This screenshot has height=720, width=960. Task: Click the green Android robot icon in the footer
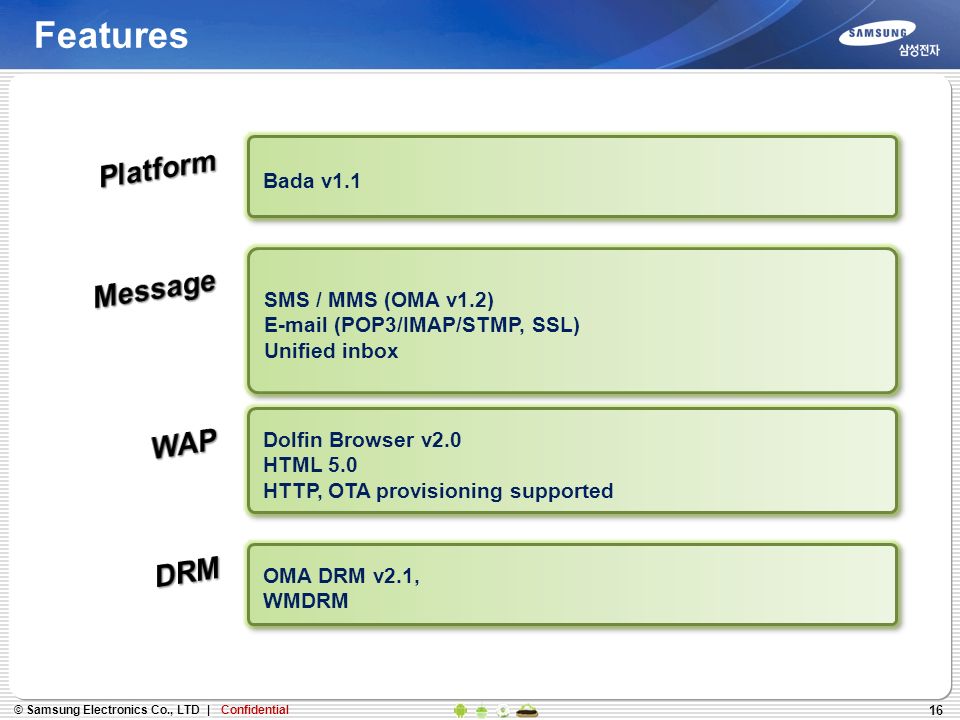[x=460, y=710]
